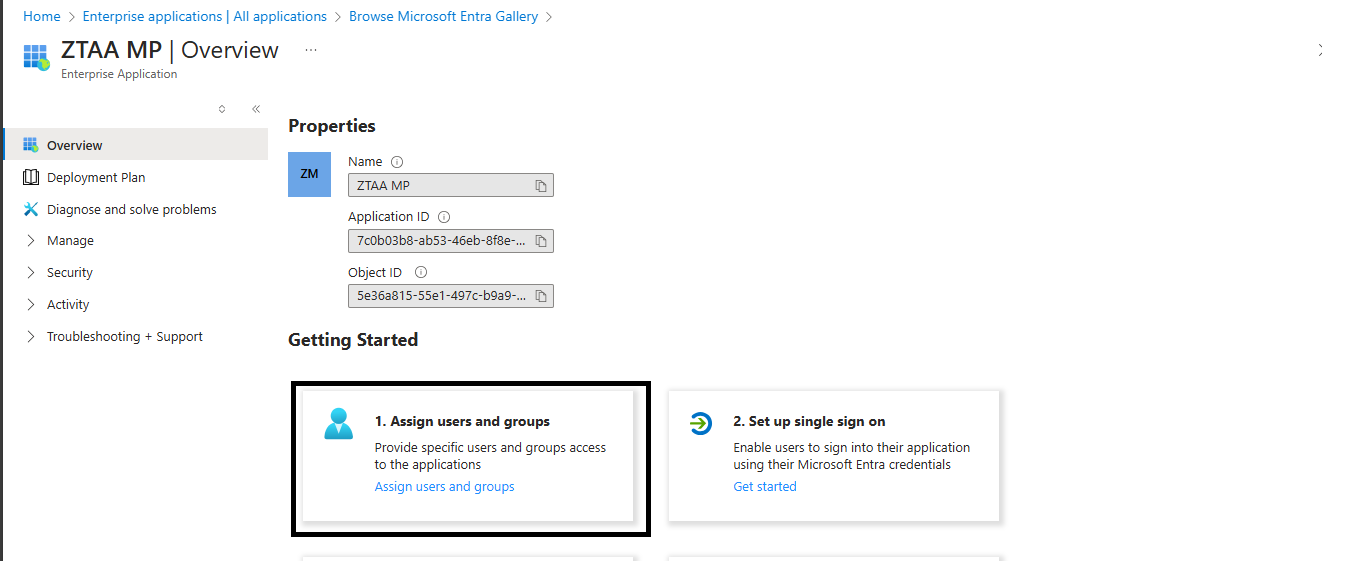Copy the Object ID to clipboard
The image size is (1360, 561).
click(x=541, y=296)
